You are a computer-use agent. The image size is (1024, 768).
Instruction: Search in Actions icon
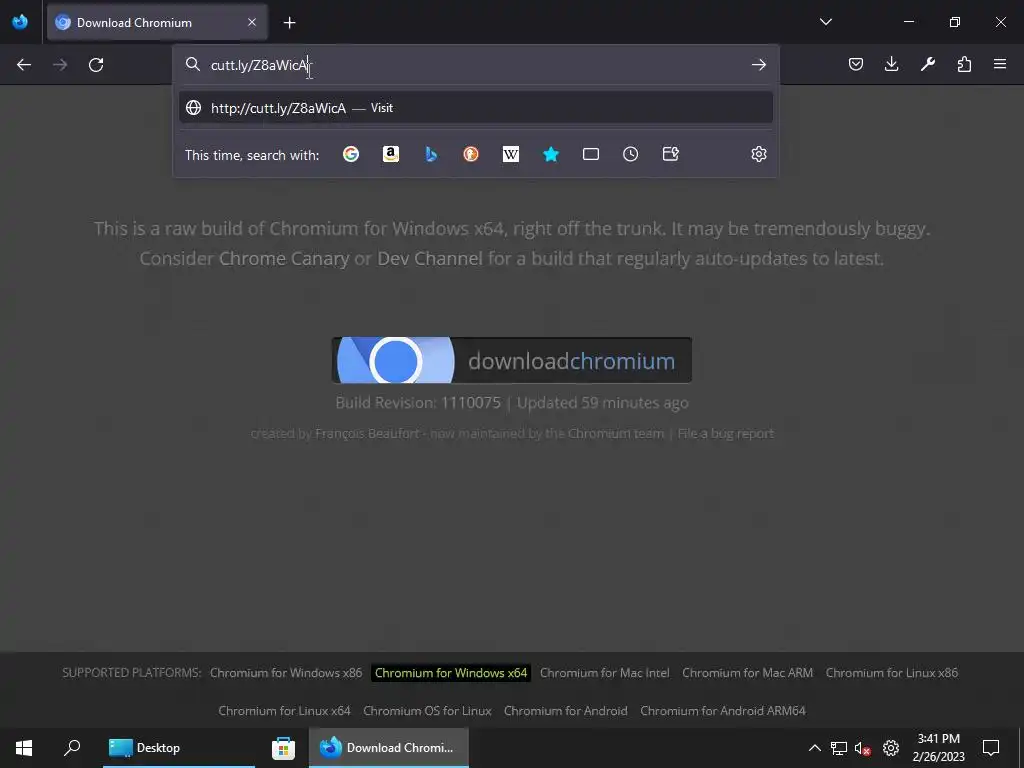(x=671, y=154)
